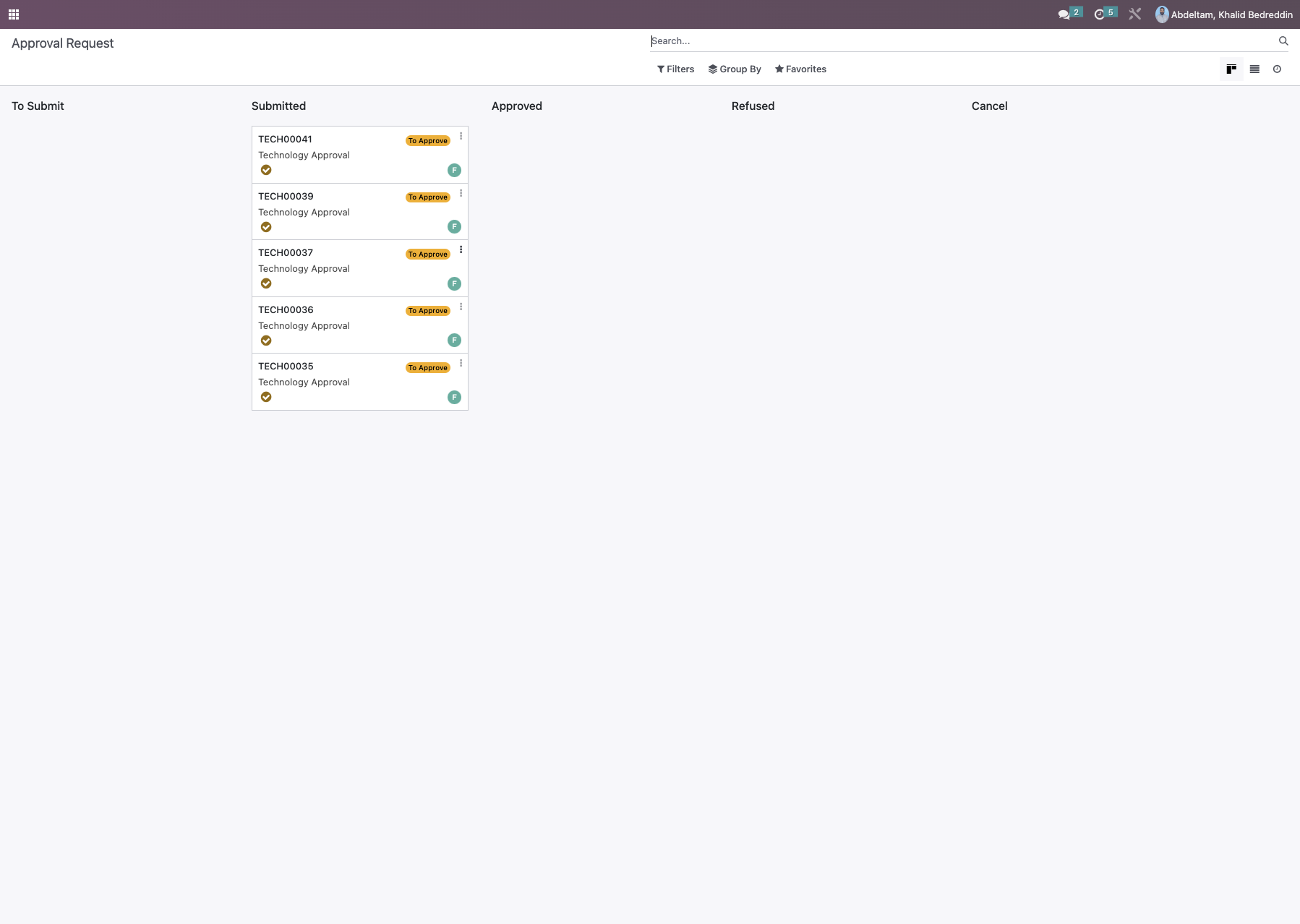Viewport: 1300px width, 924px height.
Task: Click the search magnifier icon
Action: [1283, 41]
